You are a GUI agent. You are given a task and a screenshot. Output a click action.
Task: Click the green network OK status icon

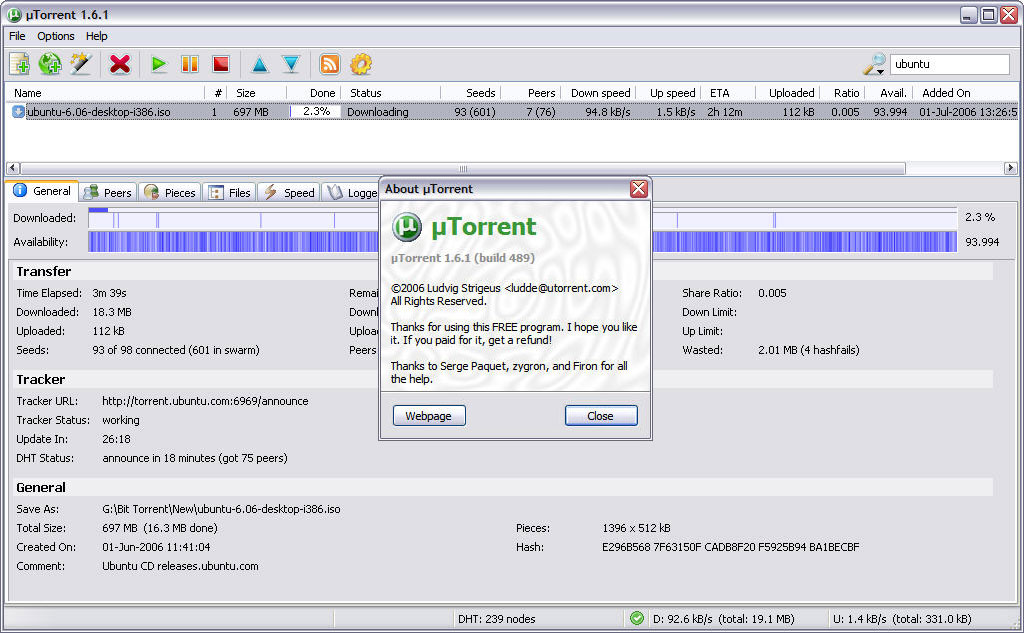637,618
